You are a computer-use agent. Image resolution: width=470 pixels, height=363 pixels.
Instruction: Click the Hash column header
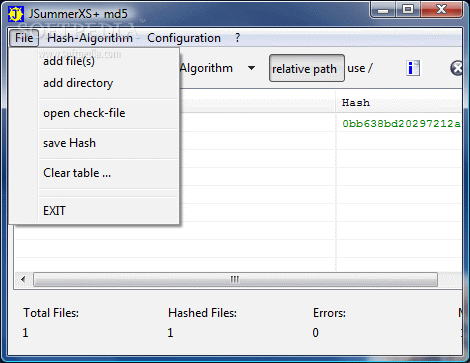399,103
